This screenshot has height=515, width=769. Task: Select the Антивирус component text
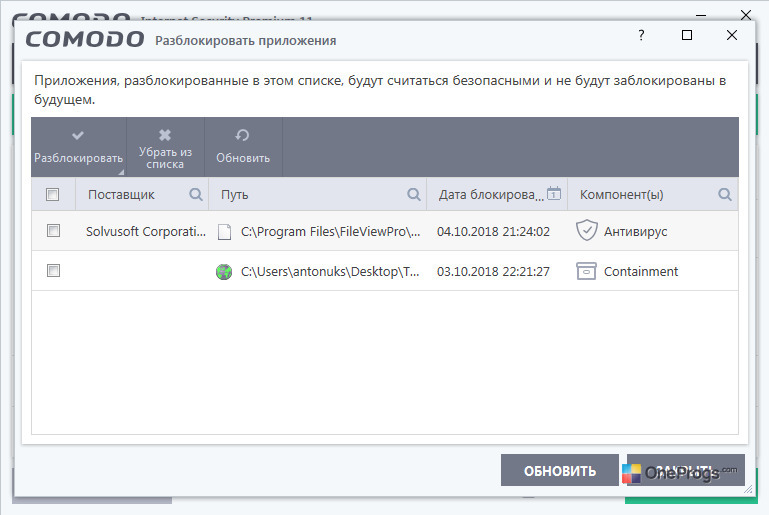(x=636, y=232)
